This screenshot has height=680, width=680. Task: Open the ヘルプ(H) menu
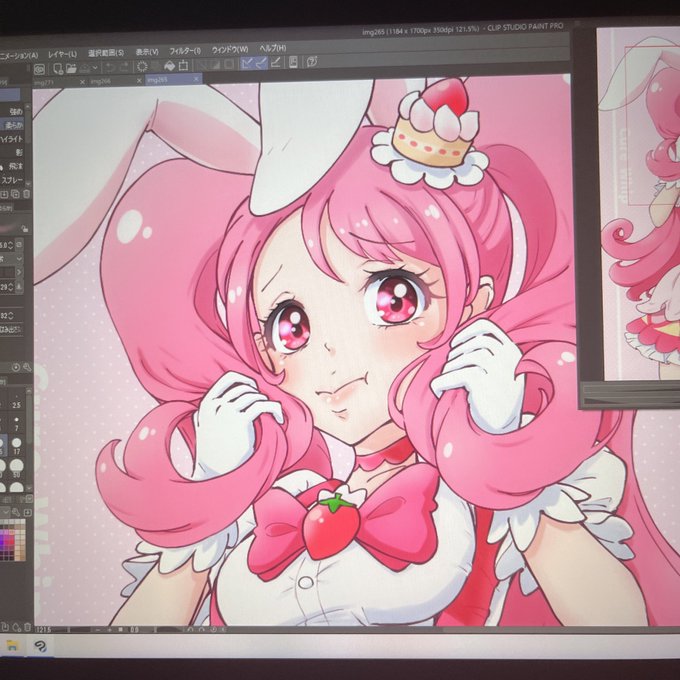273,48
